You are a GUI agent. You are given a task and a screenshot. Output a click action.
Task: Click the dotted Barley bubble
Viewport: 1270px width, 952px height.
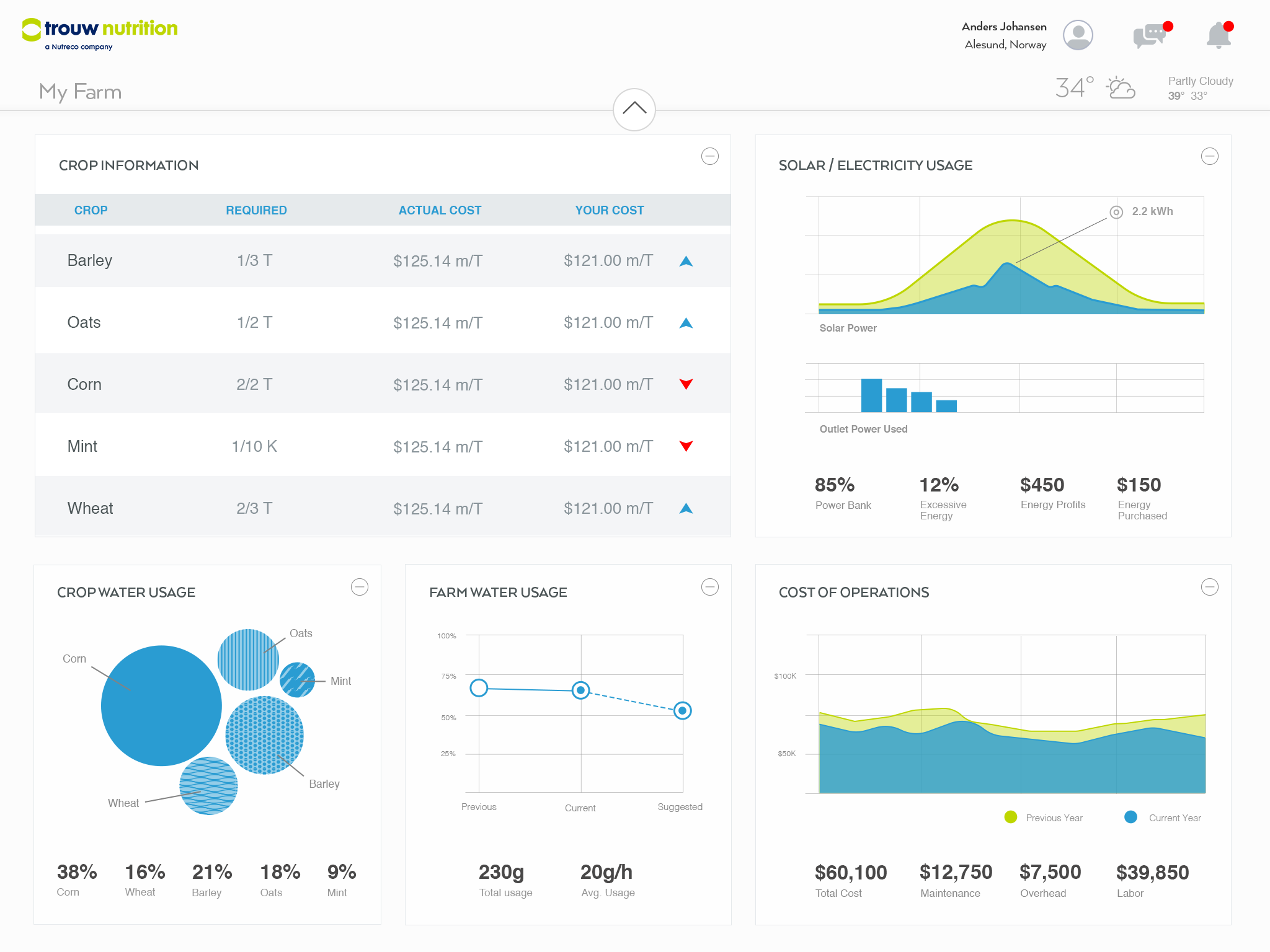[264, 735]
